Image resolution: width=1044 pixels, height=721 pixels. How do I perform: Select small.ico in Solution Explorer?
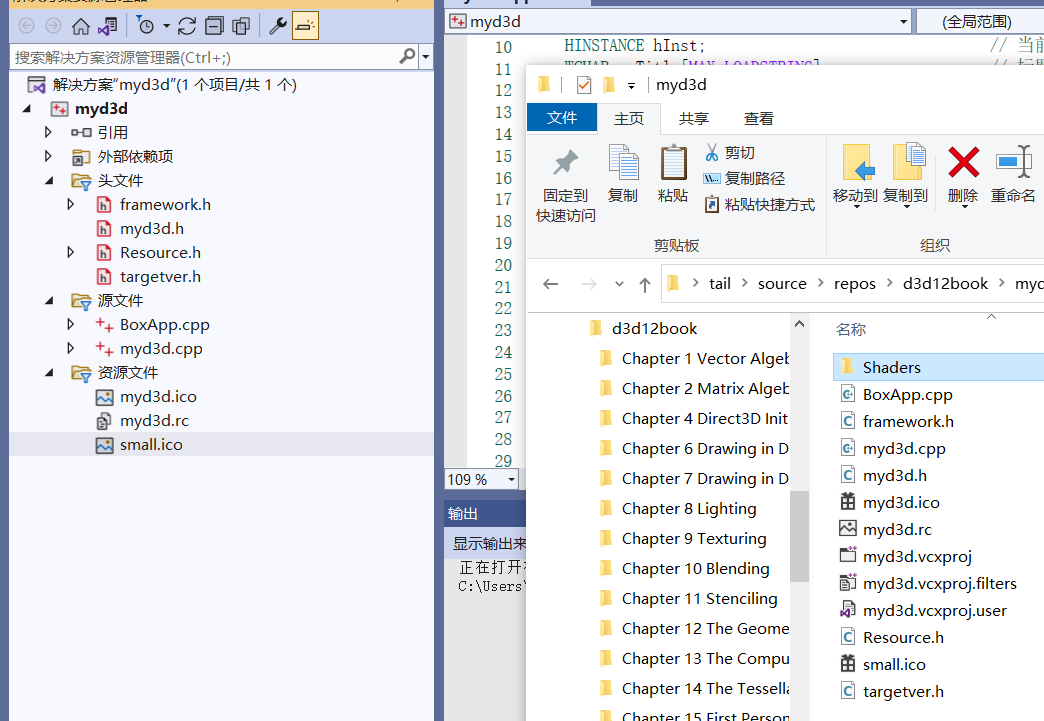[150, 445]
